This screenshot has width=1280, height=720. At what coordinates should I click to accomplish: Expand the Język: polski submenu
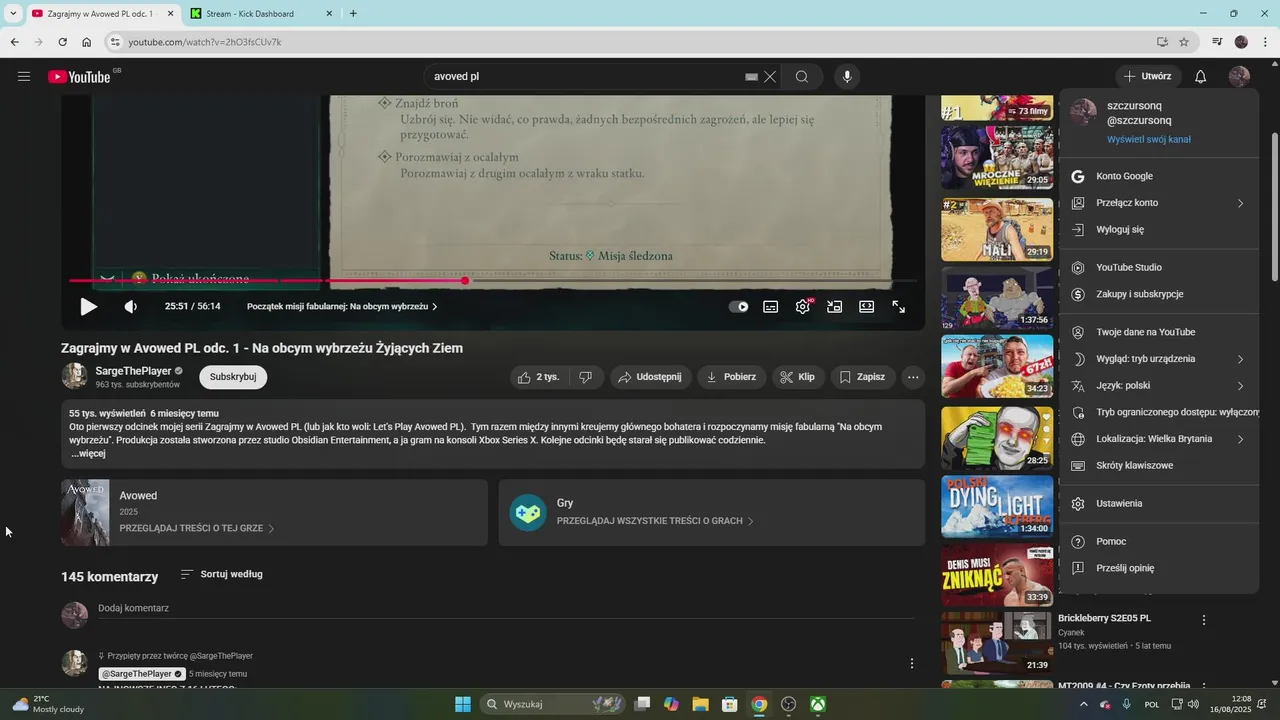coord(1159,386)
